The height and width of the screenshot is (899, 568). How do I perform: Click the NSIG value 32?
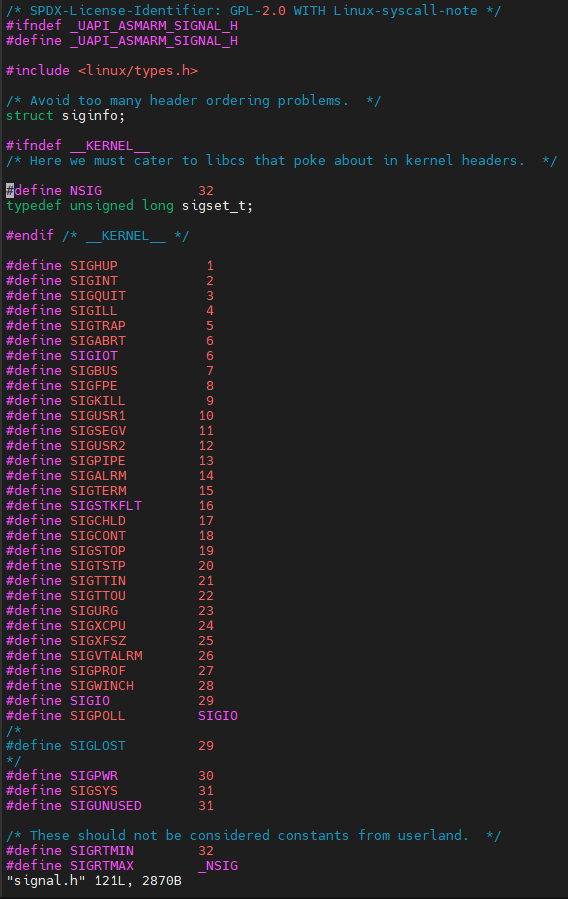coord(206,190)
